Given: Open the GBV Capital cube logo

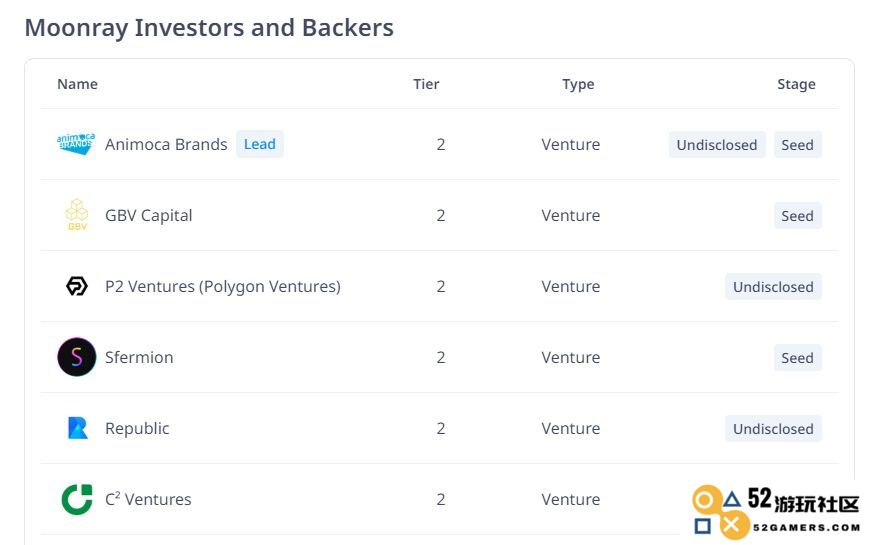Looking at the screenshot, I should click(x=77, y=215).
